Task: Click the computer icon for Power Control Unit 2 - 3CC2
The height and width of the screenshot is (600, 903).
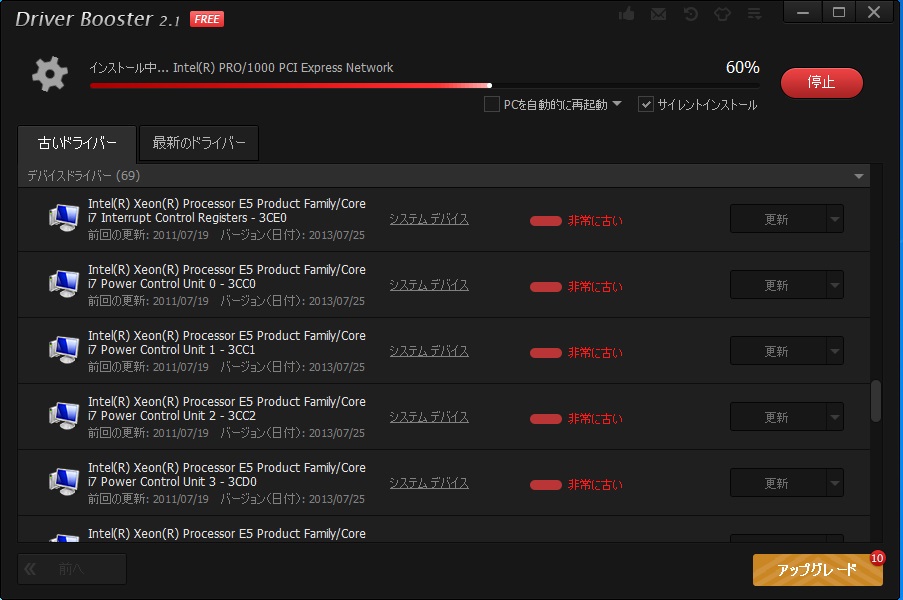Action: pyautogui.click(x=64, y=416)
